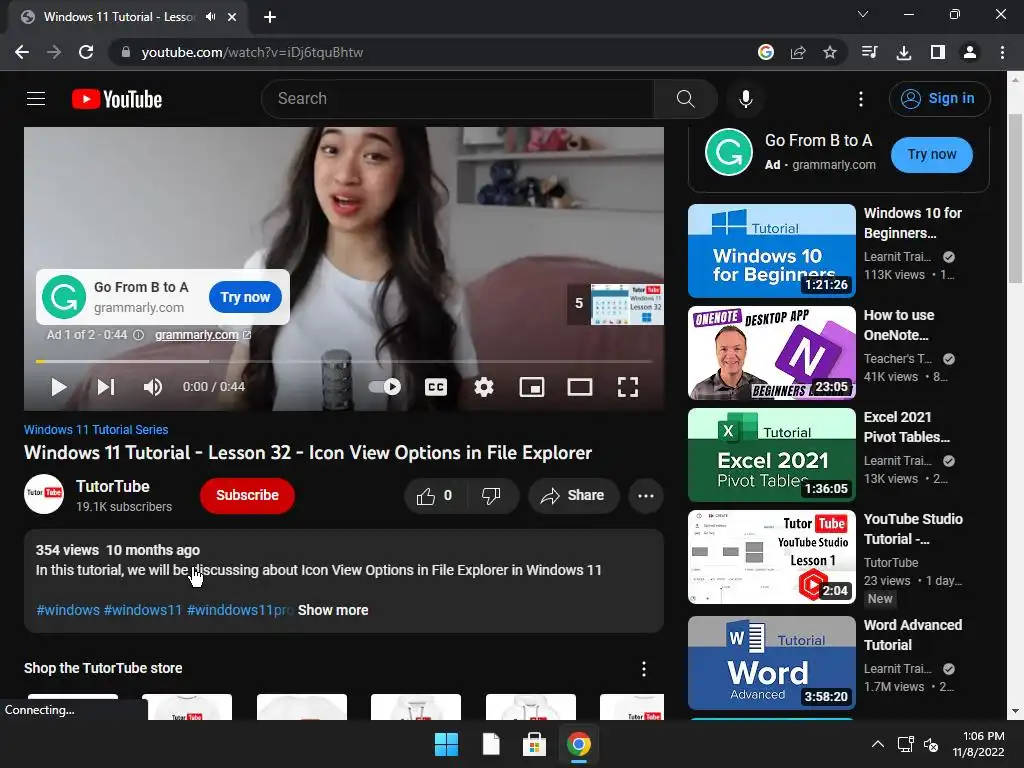Viewport: 1024px width, 768px height.
Task: Open Windows 10 for Beginners video thumbnail
Action: tap(771, 251)
